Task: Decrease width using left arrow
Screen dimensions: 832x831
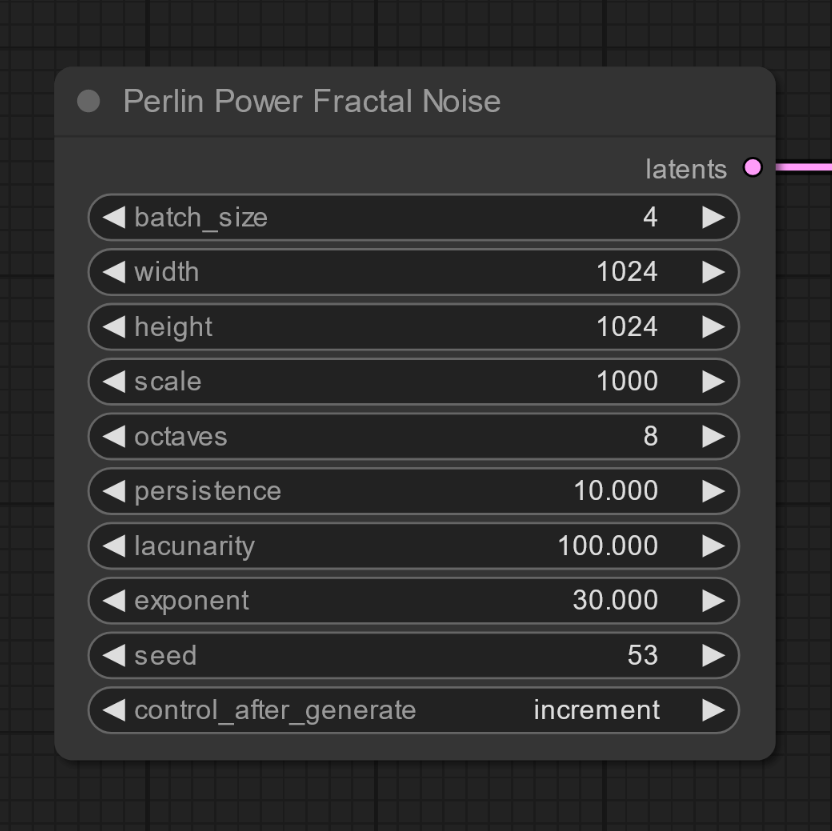Action: pyautogui.click(x=114, y=272)
